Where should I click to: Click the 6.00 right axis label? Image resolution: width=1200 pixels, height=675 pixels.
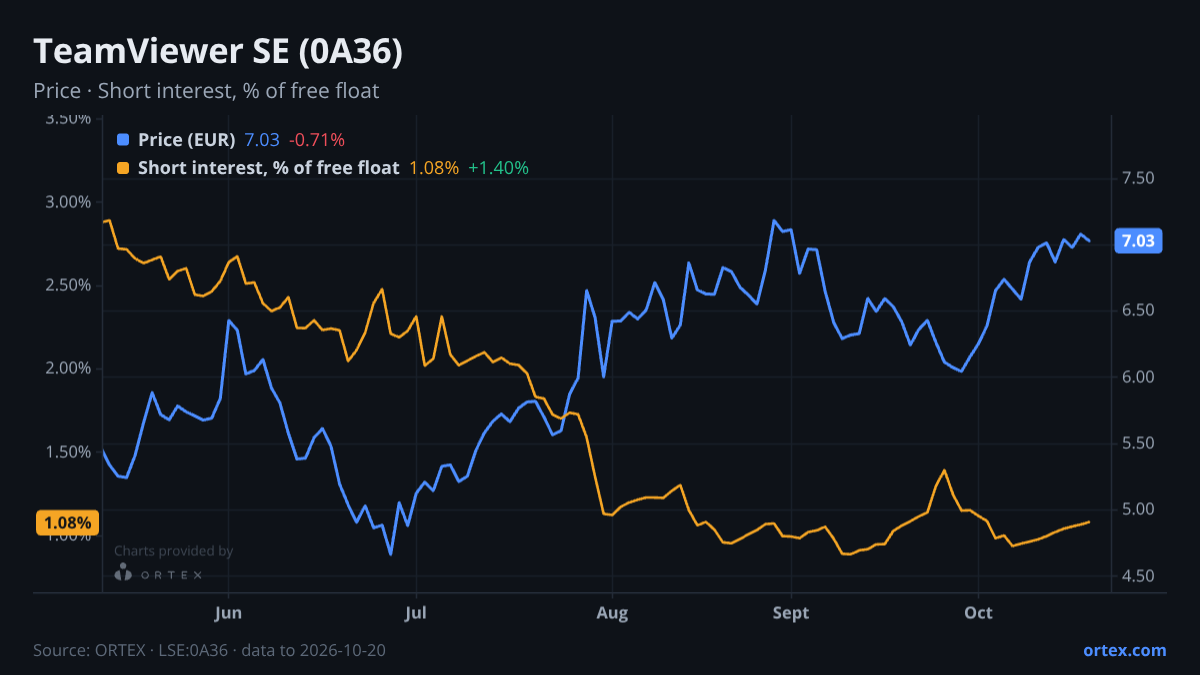1139,377
